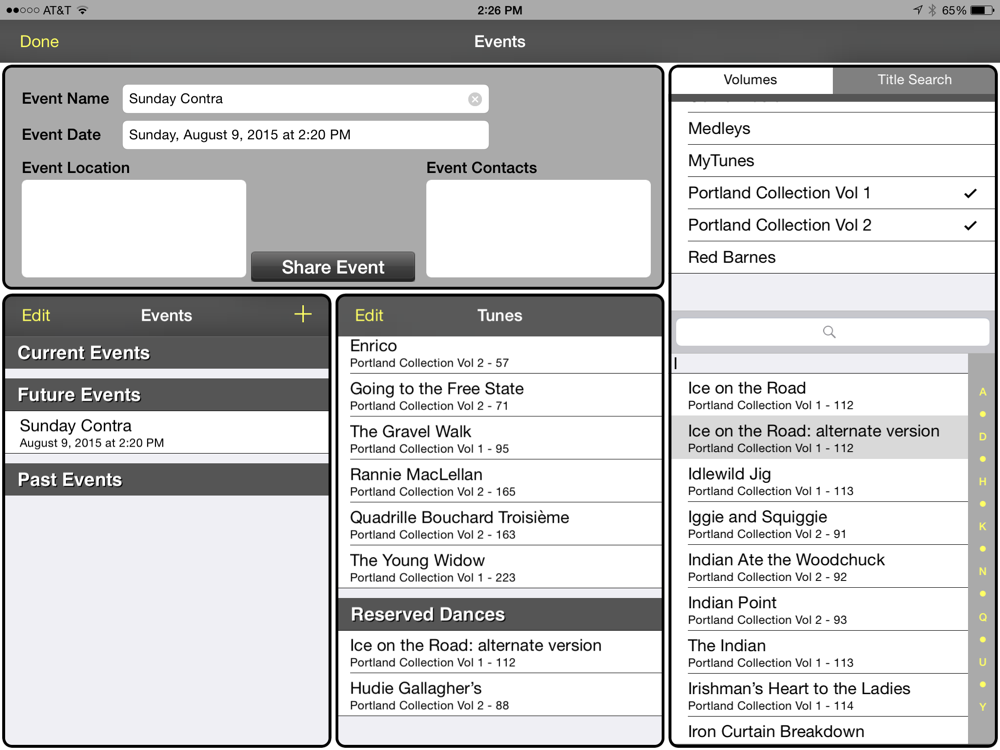
Task: Jump to letter U in the index bar
Action: (x=983, y=662)
